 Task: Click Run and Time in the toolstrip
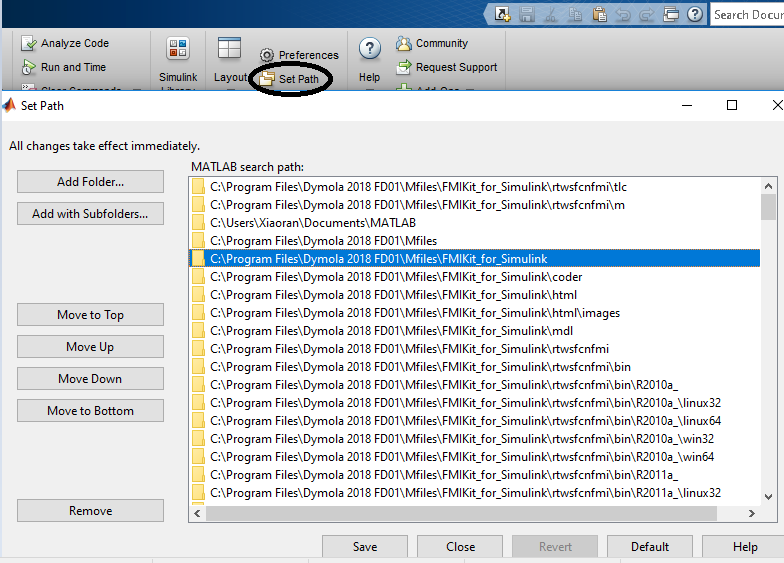click(x=64, y=67)
